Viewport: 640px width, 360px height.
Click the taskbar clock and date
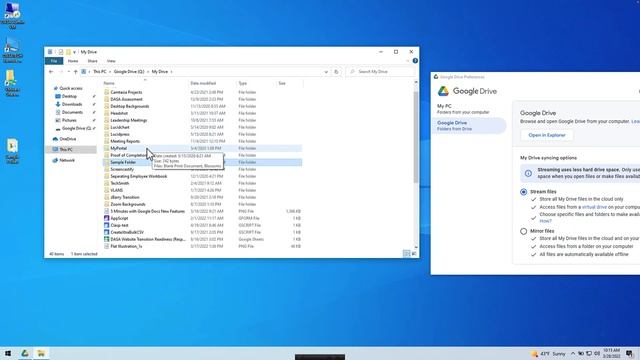tap(611, 353)
